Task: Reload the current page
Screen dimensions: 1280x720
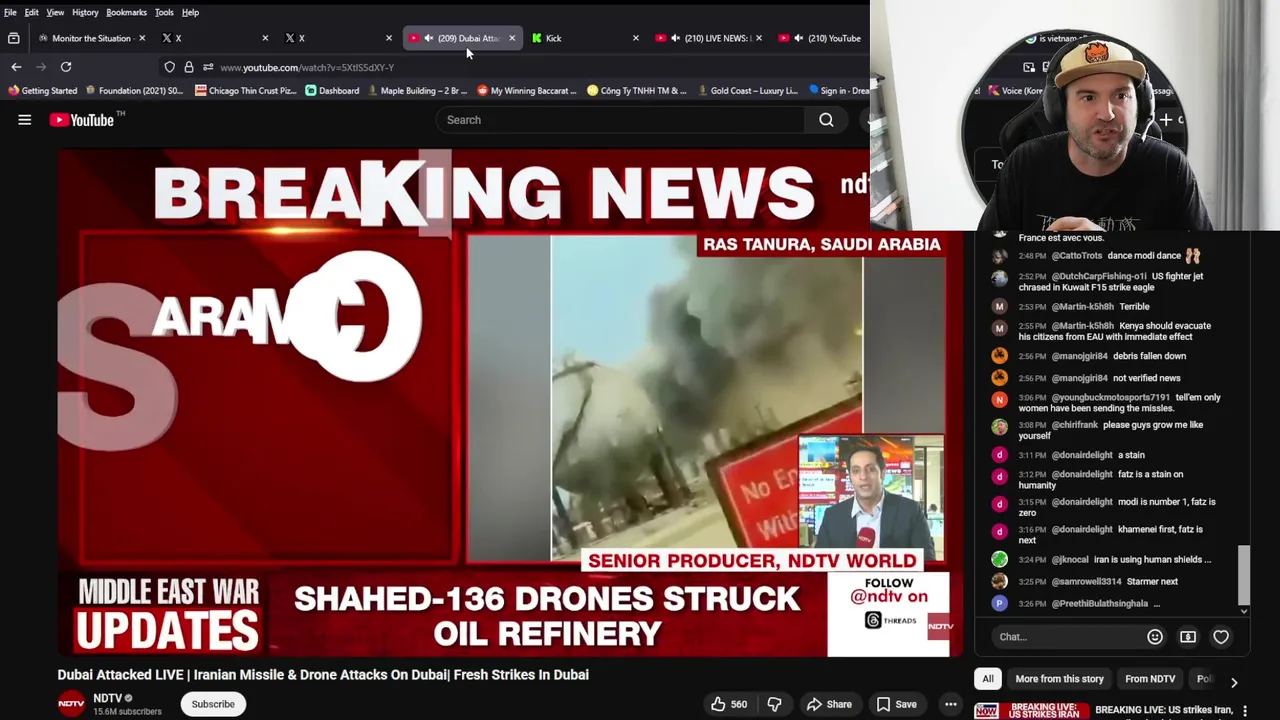Action: coord(66,67)
